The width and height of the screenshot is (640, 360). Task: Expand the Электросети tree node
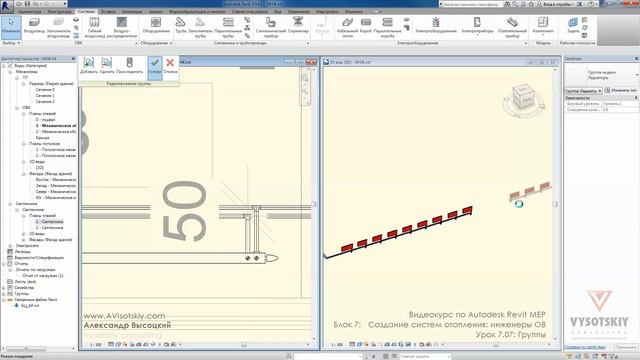click(x=10, y=246)
